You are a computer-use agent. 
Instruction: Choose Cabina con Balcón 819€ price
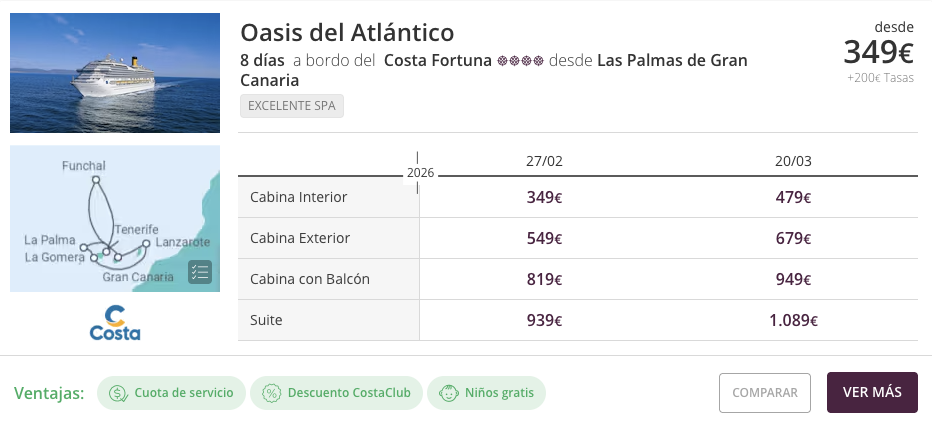tap(544, 279)
